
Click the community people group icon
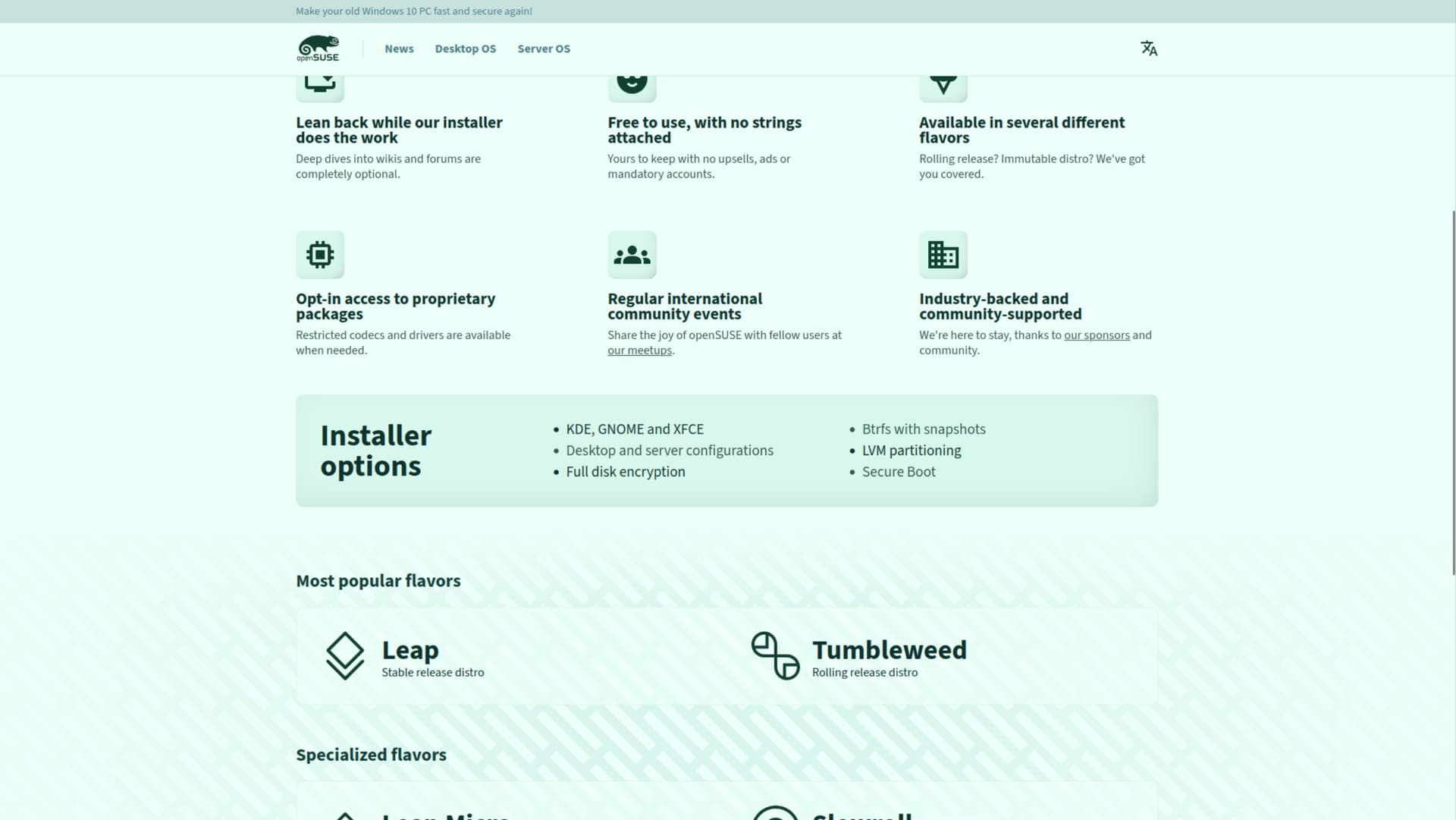pos(632,255)
